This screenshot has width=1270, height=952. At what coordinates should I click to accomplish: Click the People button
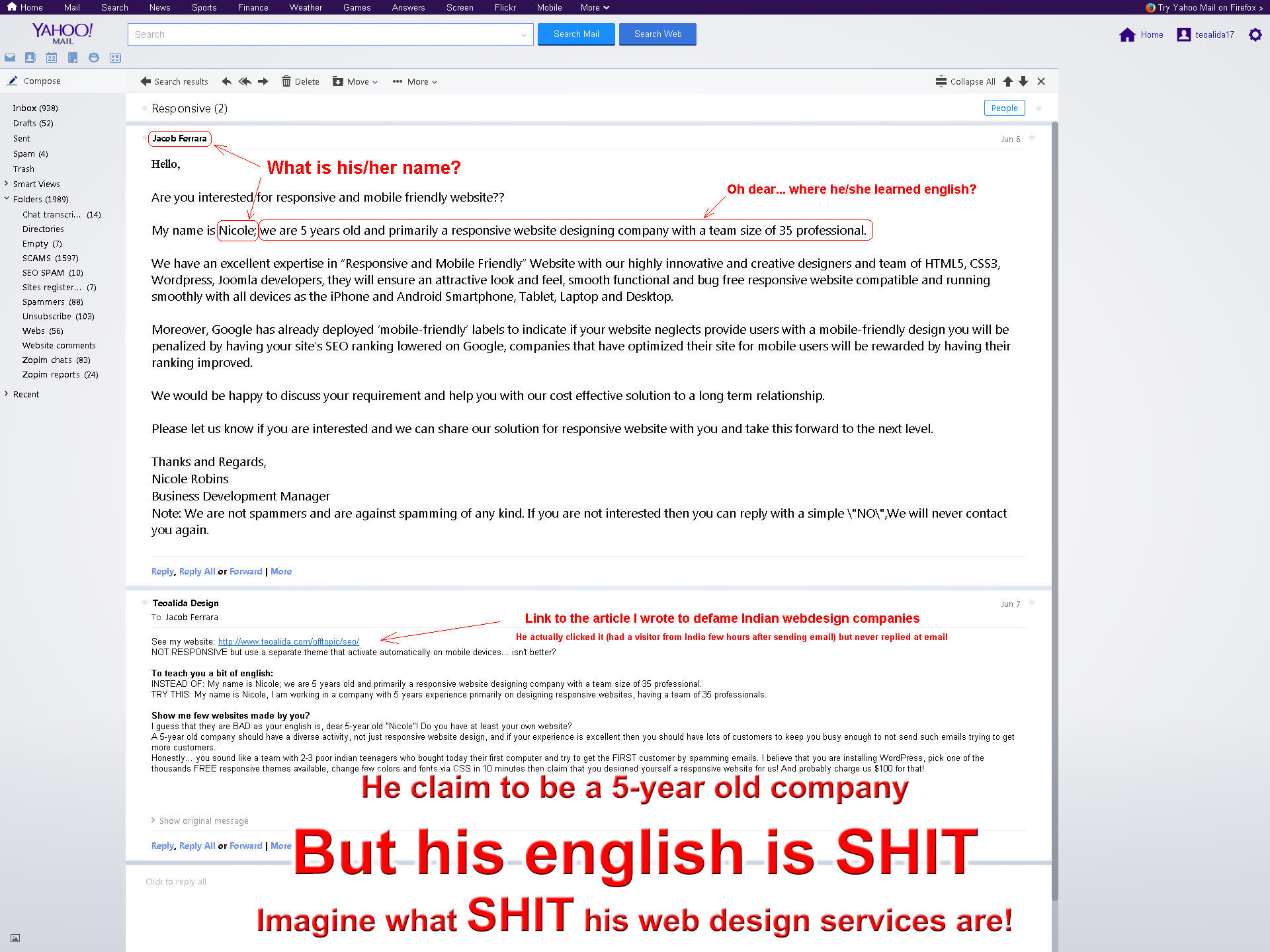point(1004,108)
